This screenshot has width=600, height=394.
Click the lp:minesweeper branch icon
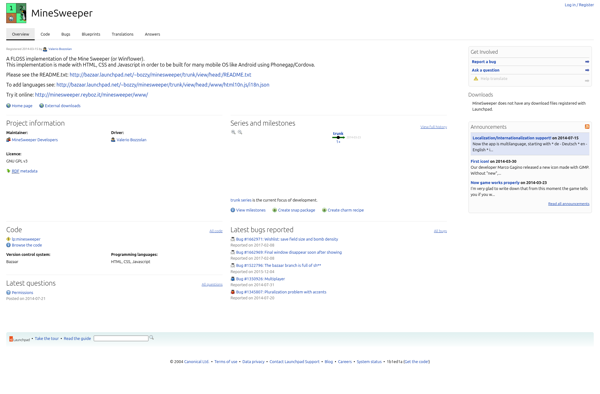(8, 239)
